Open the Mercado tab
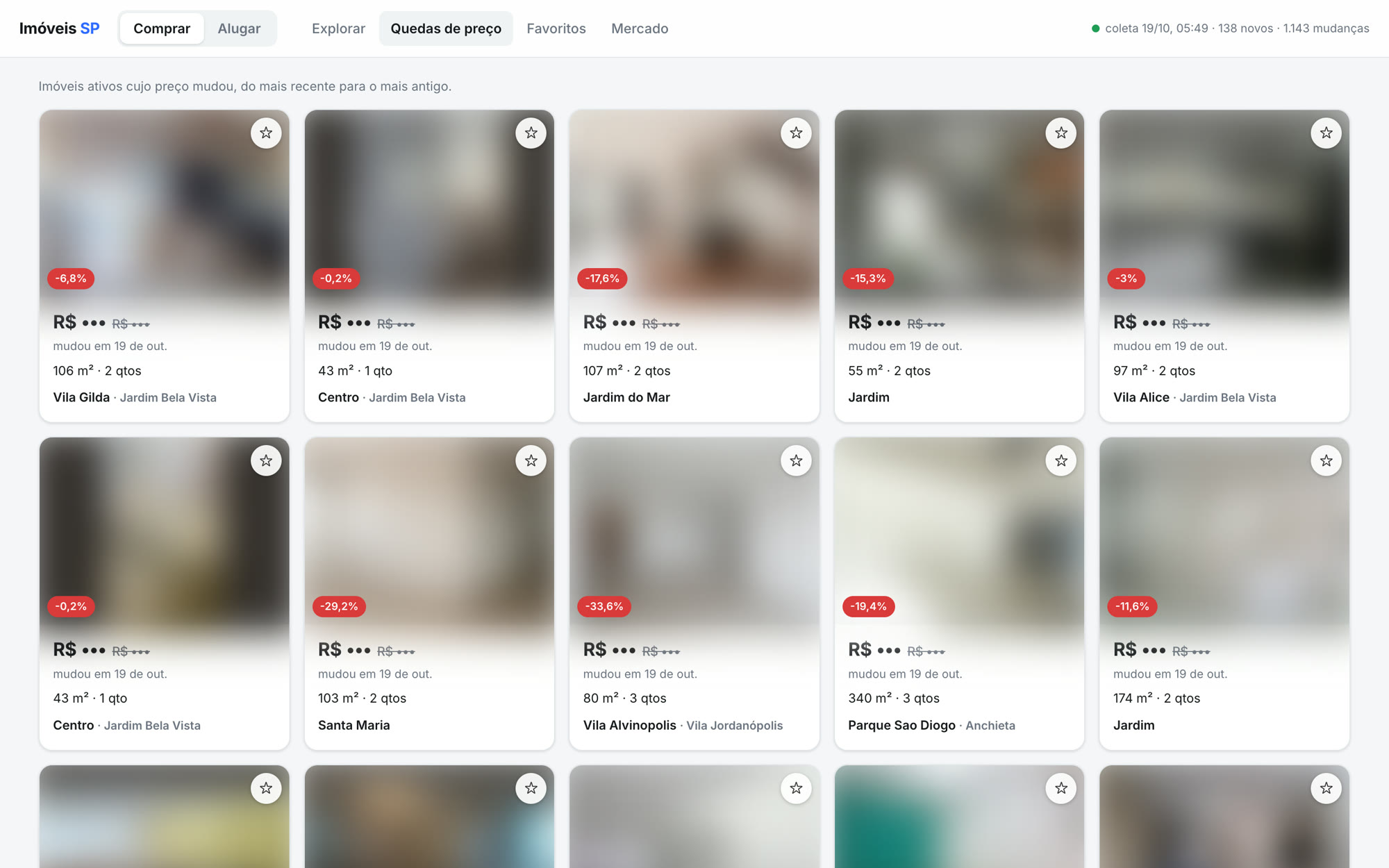Screen dimensions: 1389x868 (x=640, y=28)
